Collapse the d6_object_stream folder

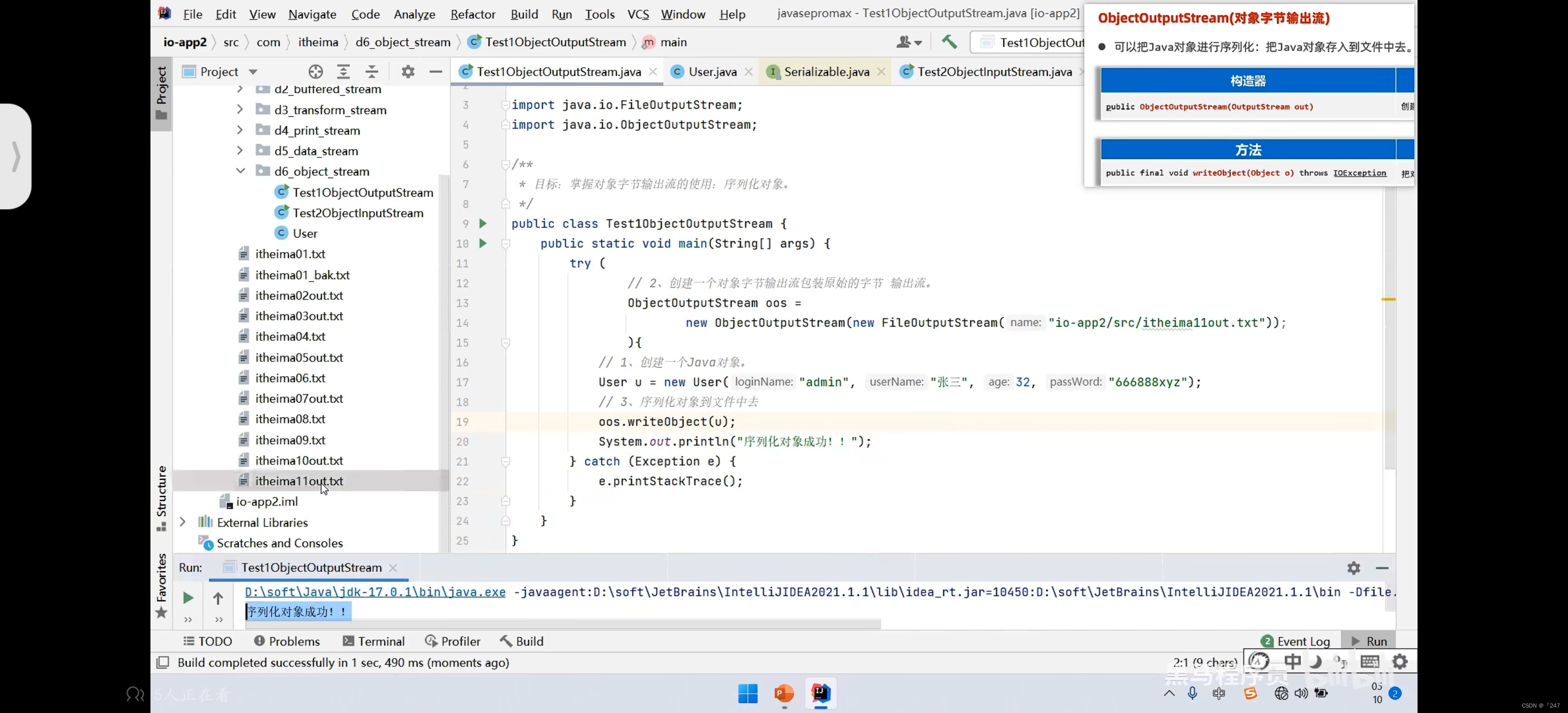pos(241,171)
